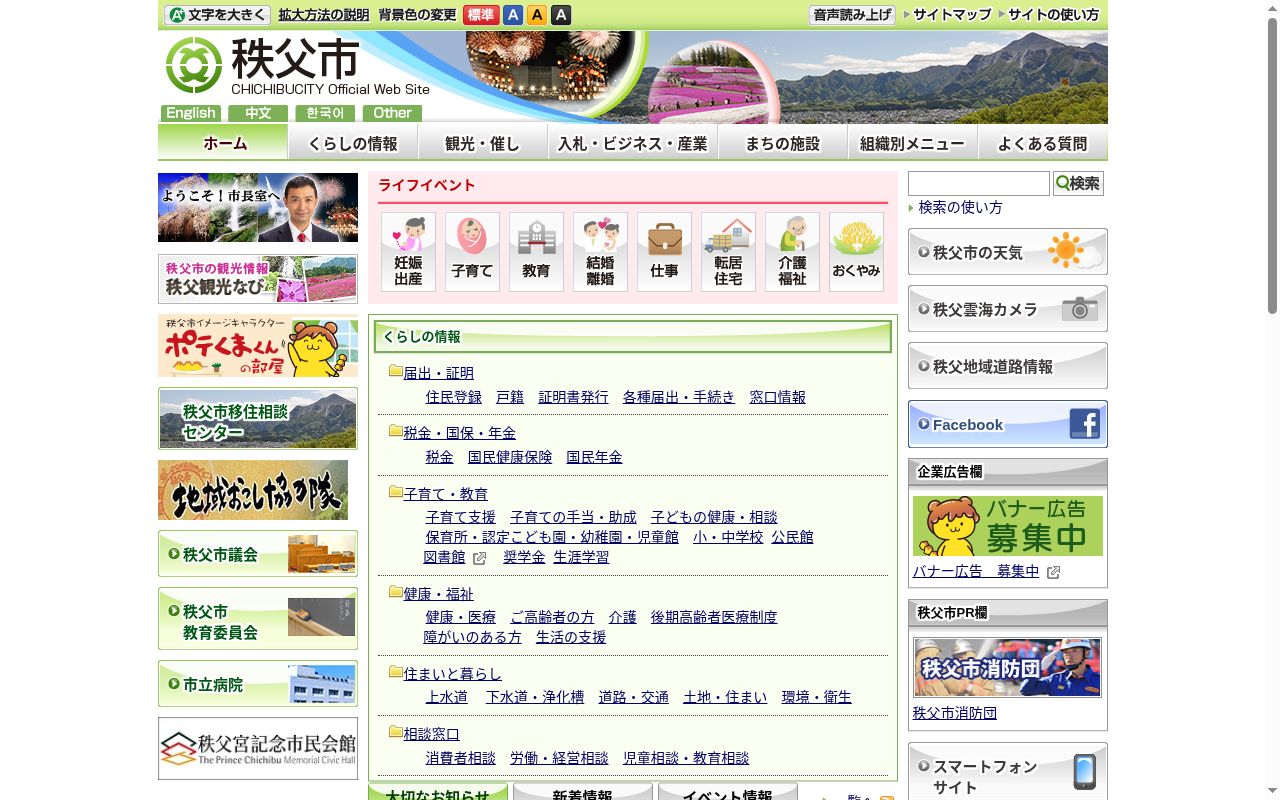Open the 国民健康保険 link
The height and width of the screenshot is (800, 1280).
[x=510, y=457]
